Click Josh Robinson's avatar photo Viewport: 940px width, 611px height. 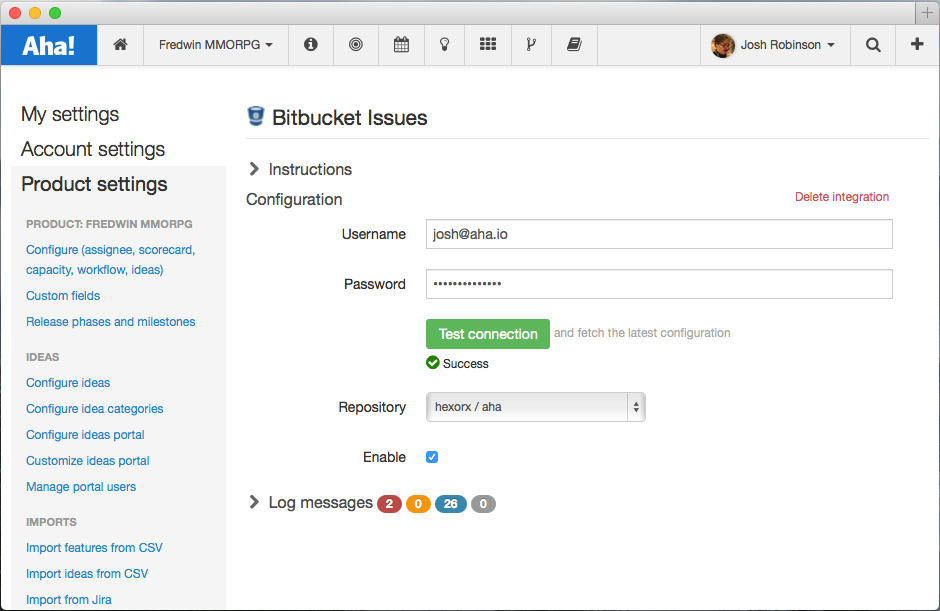point(723,45)
